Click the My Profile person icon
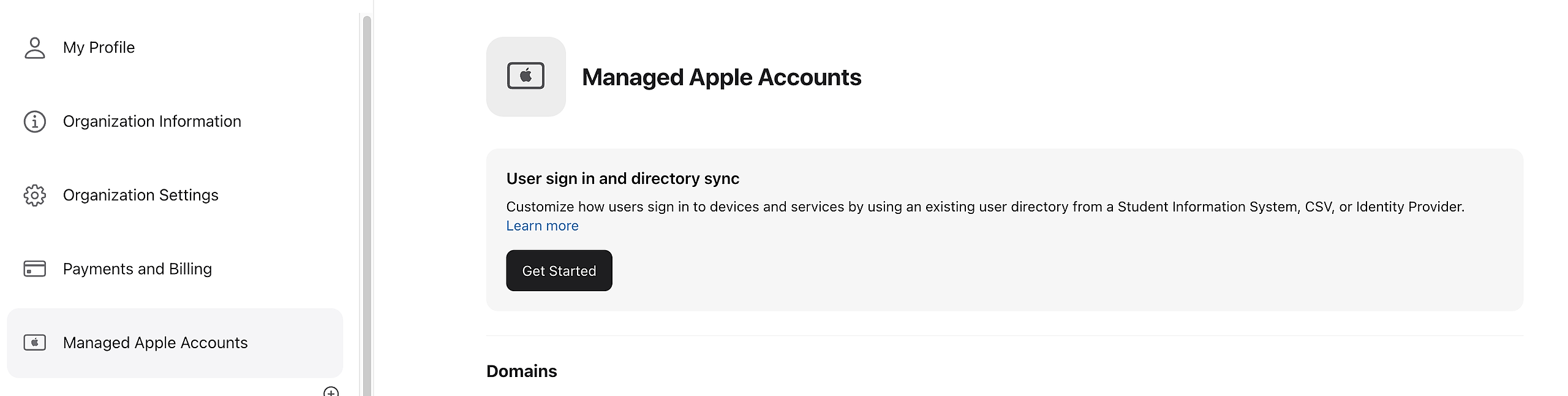 (35, 48)
